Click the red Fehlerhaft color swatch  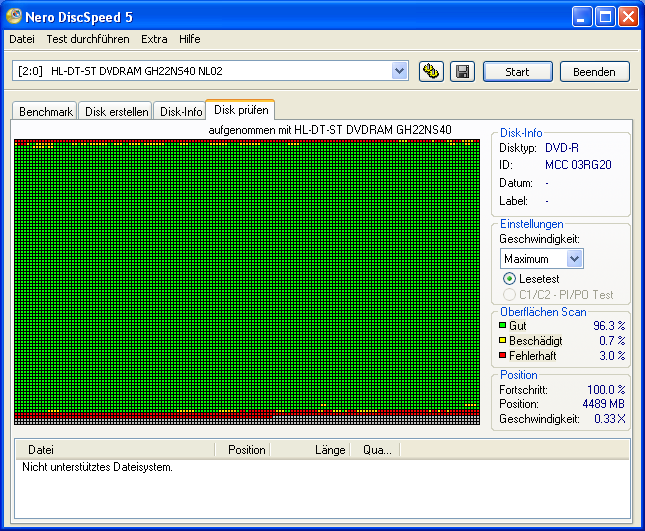pos(502,355)
